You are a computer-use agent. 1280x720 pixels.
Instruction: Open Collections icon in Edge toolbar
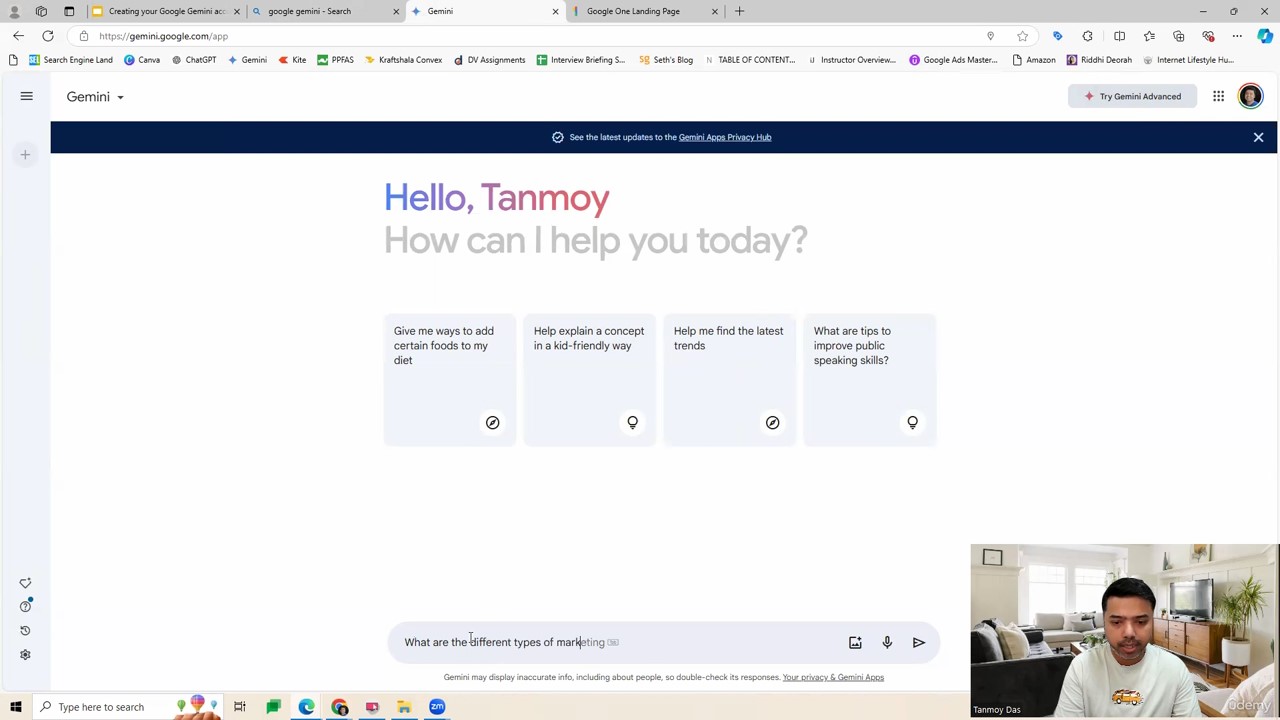[1178, 36]
